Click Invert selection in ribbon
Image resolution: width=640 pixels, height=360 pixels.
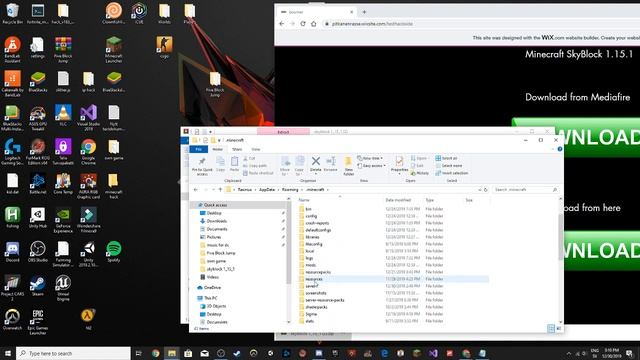click(451, 173)
